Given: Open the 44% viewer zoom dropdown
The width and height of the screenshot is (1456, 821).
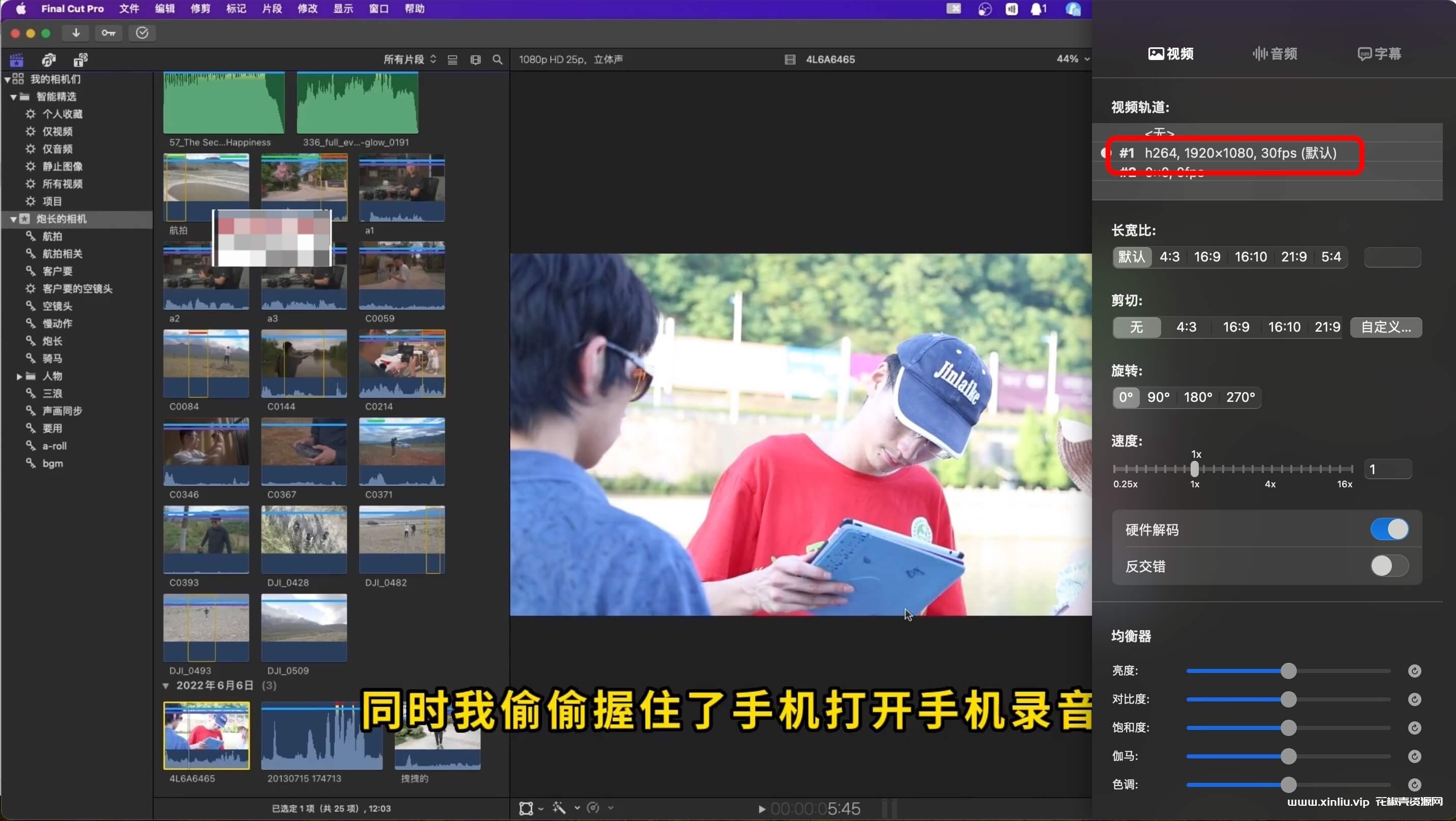Looking at the screenshot, I should [1073, 59].
